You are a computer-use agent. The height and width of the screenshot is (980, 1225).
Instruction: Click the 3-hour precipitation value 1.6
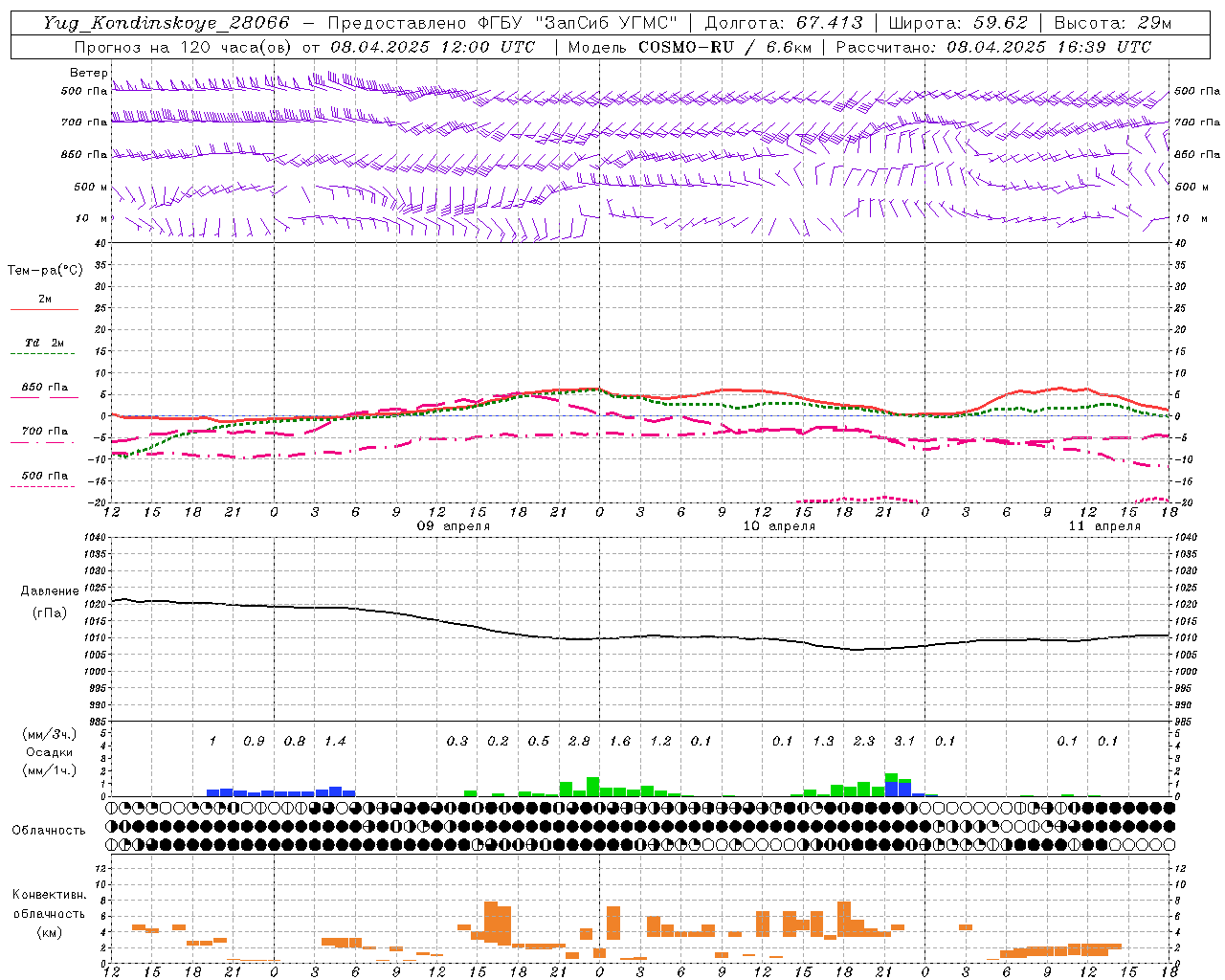[620, 742]
